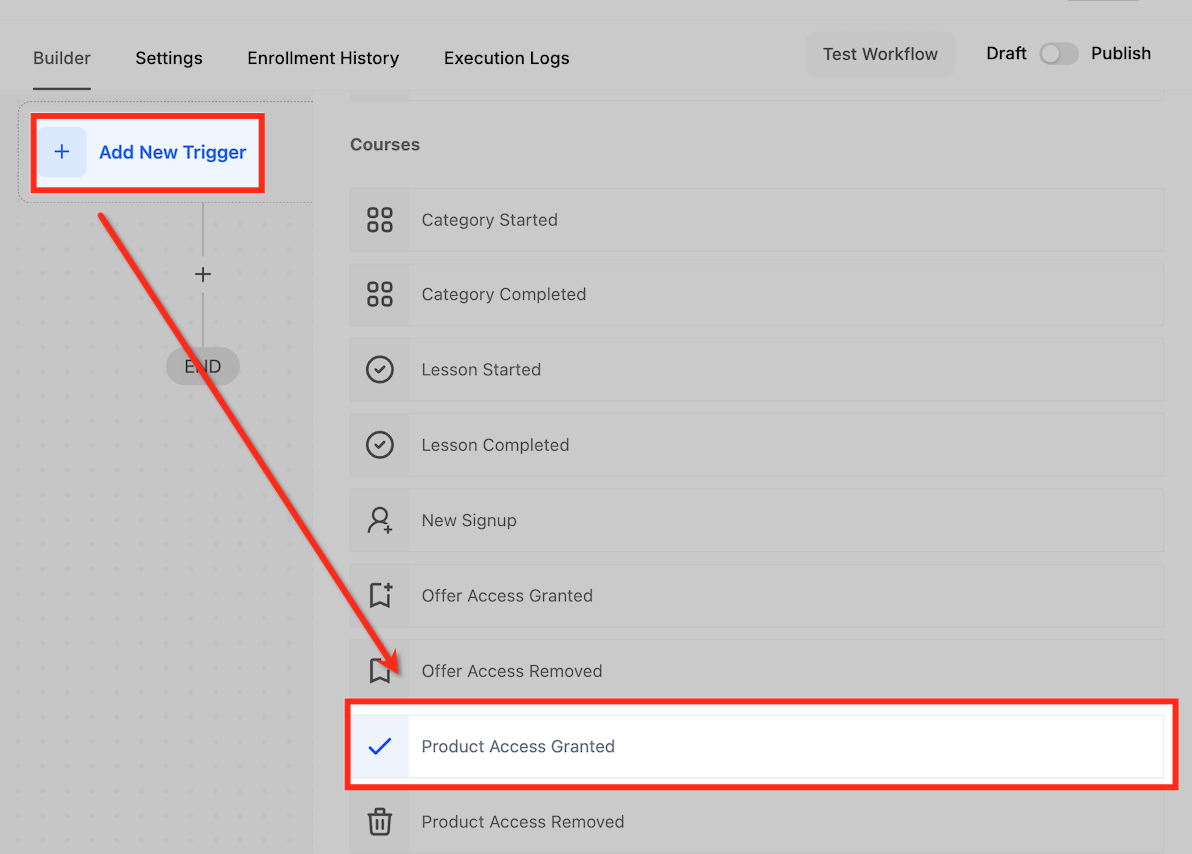
Task: Click the Category Completed grid icon
Action: (379, 294)
